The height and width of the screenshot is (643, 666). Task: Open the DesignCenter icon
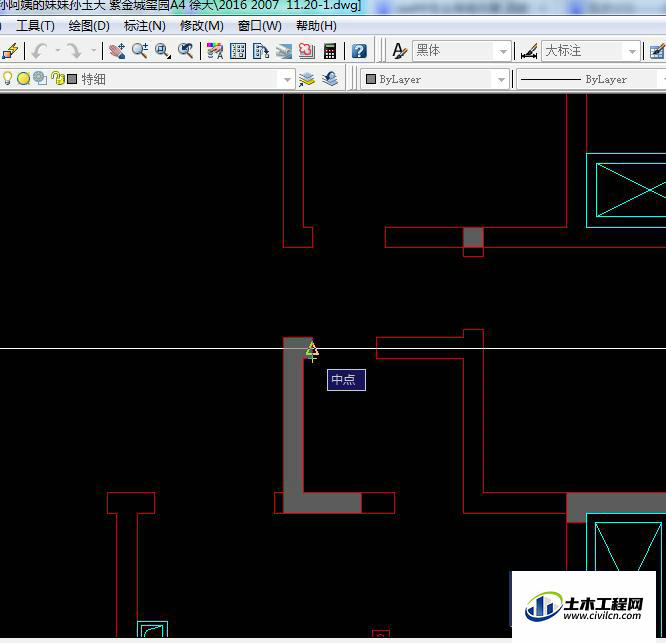(238, 51)
